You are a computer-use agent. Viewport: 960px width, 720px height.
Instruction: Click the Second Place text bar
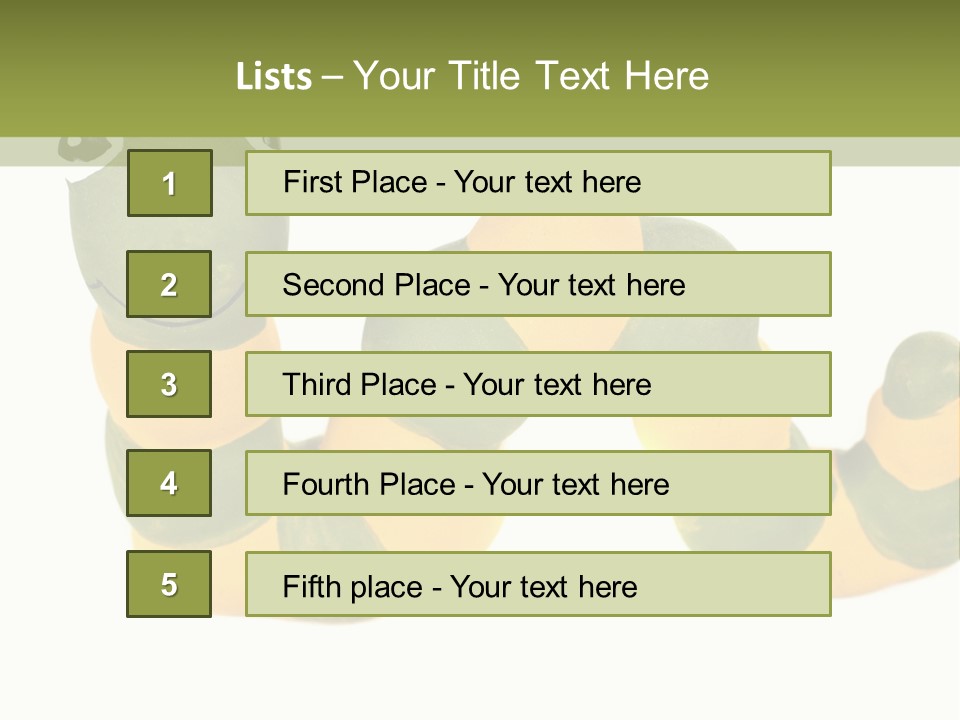pyautogui.click(x=538, y=284)
